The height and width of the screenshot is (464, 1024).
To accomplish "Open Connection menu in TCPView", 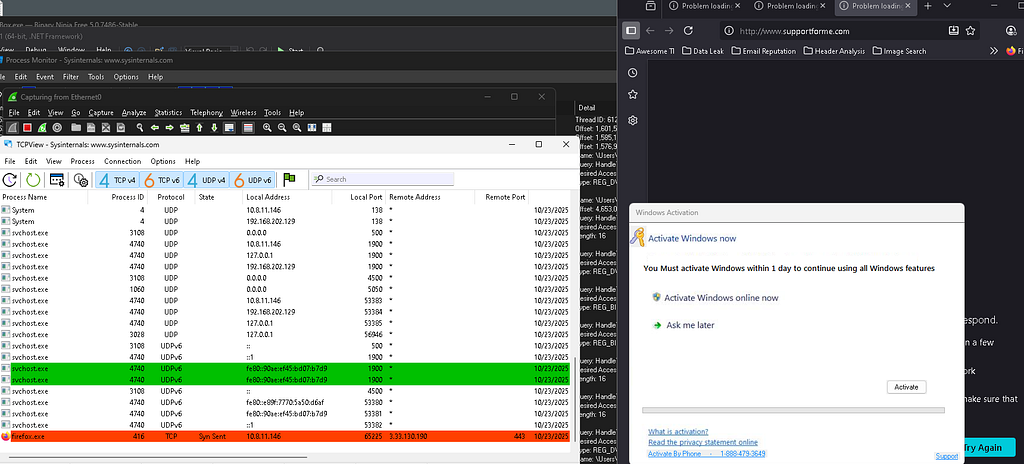I will pos(122,161).
